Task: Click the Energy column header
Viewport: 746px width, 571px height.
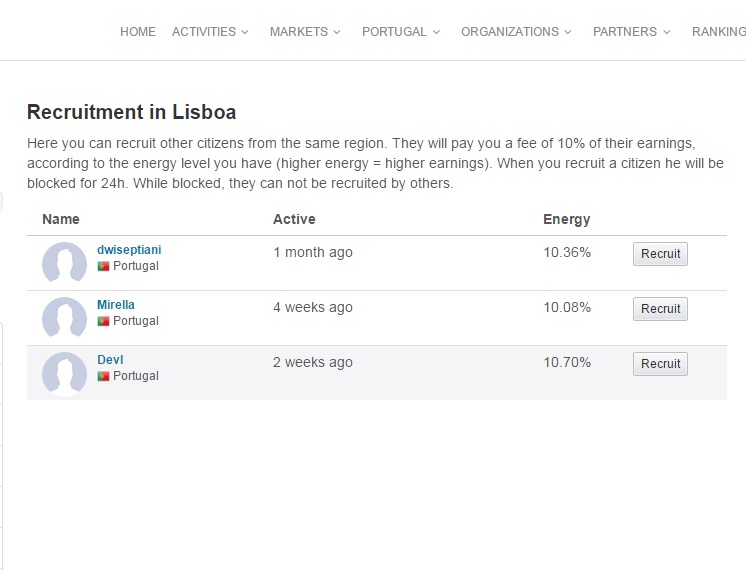Action: (567, 219)
